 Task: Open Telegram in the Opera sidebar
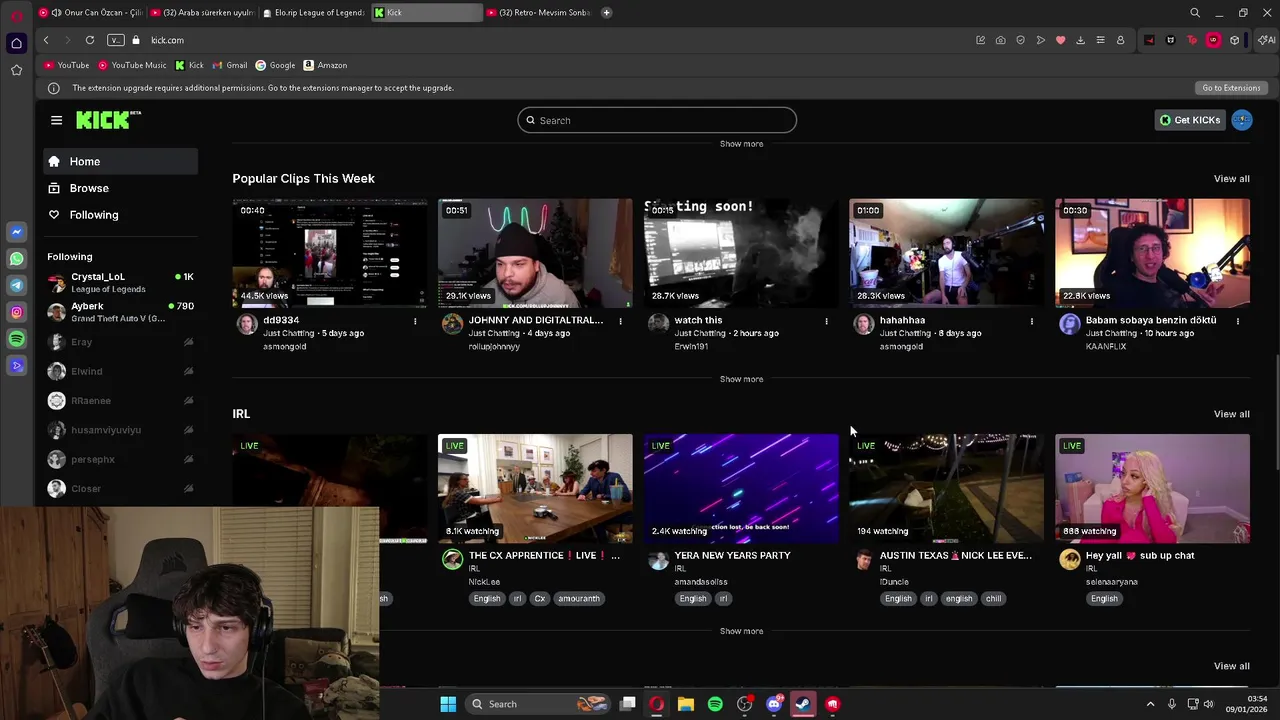(x=16, y=286)
